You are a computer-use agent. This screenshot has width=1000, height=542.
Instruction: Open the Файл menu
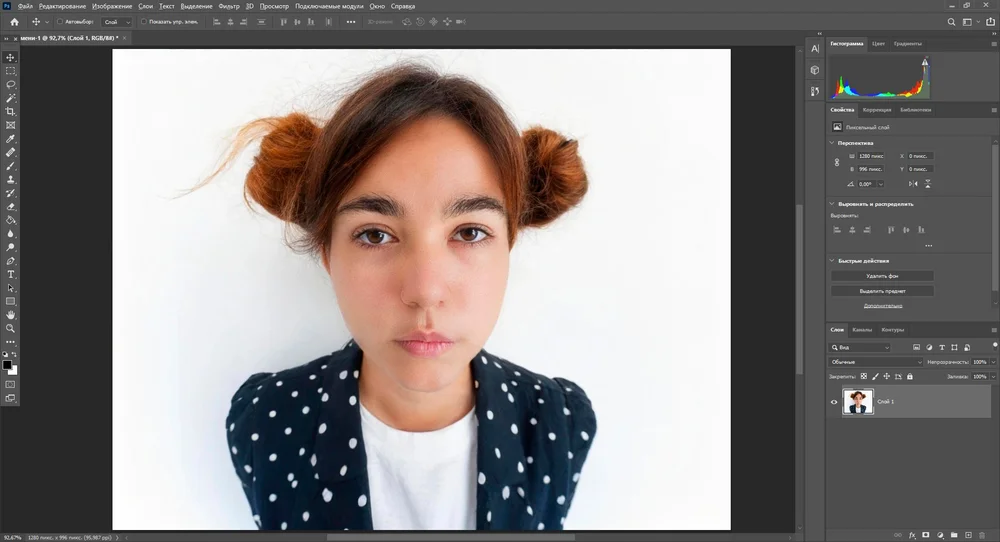coord(25,6)
